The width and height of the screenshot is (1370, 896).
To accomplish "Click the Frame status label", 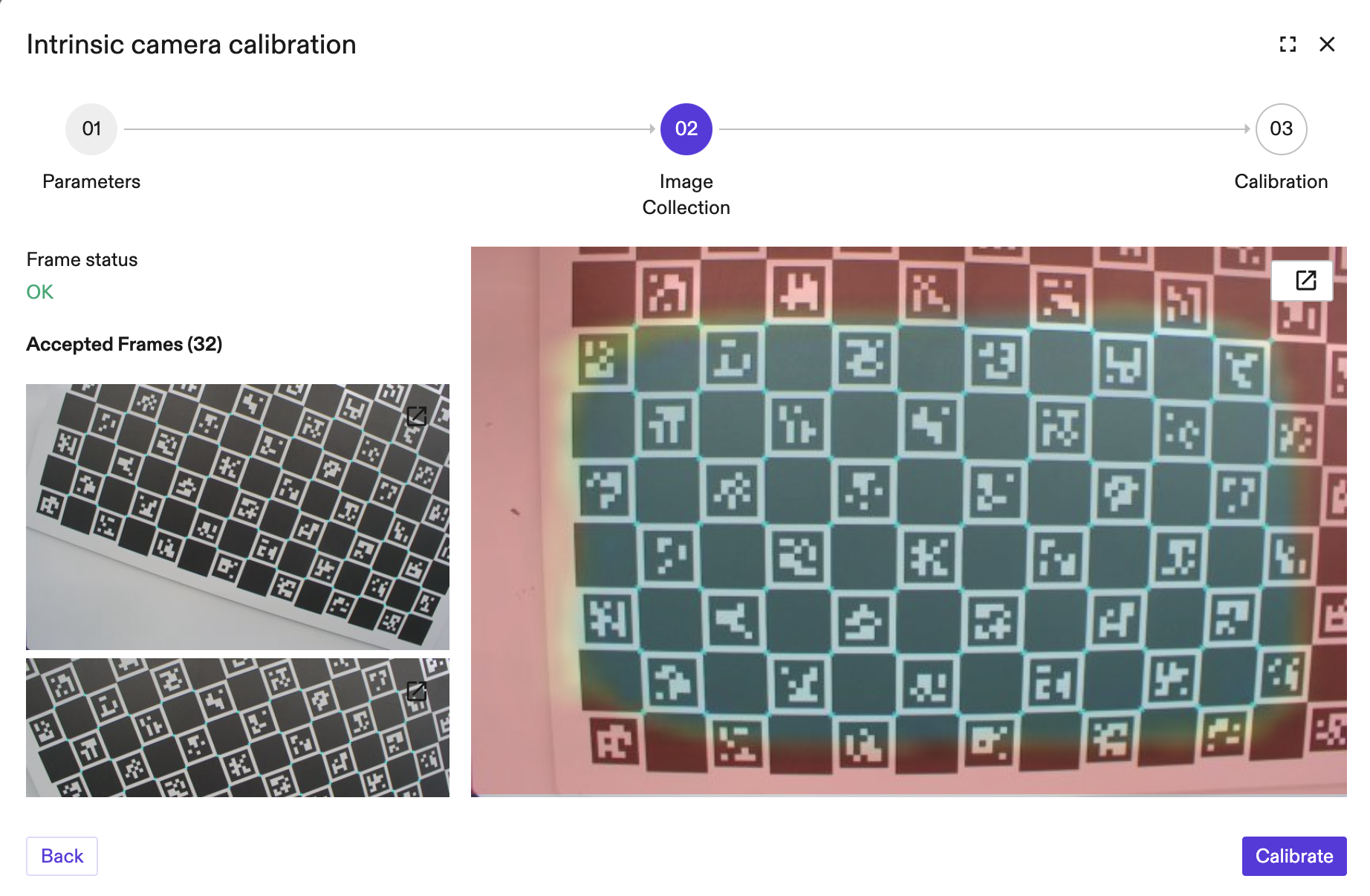I will 82,259.
